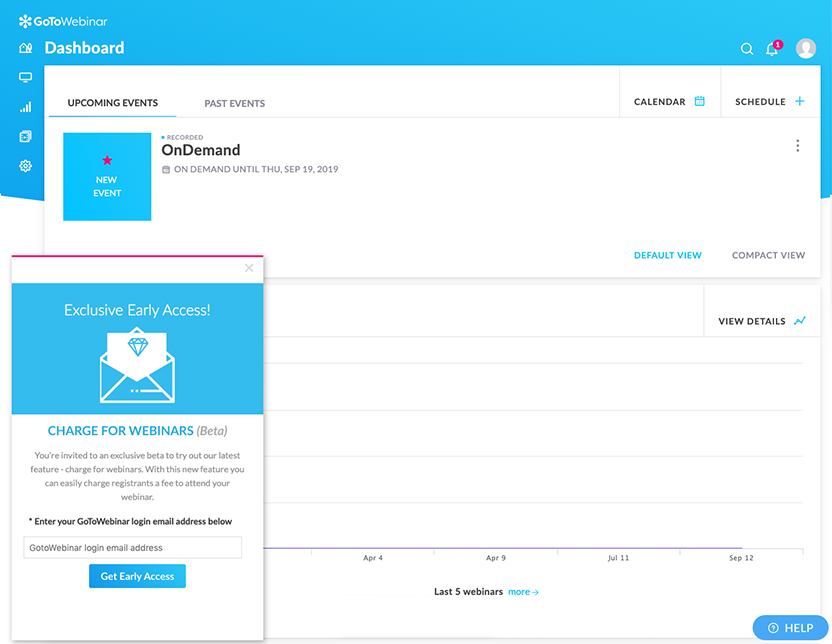The image size is (832, 644).
Task: Select Default View layout
Action: pyautogui.click(x=668, y=255)
